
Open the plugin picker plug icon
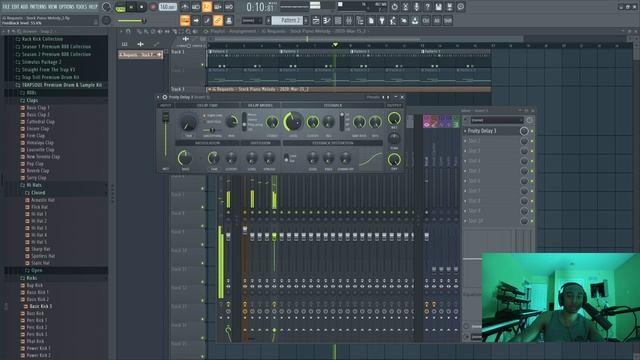[x=382, y=20]
